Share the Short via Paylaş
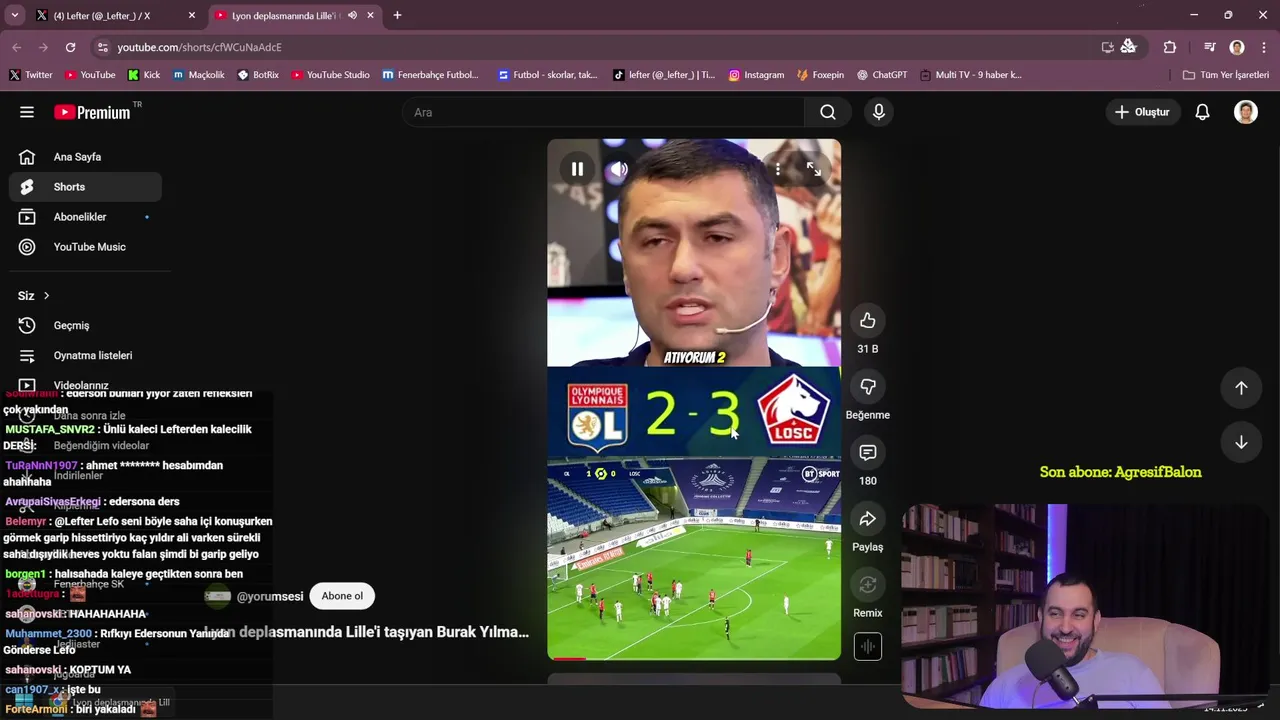The width and height of the screenshot is (1280, 720). pos(867,519)
